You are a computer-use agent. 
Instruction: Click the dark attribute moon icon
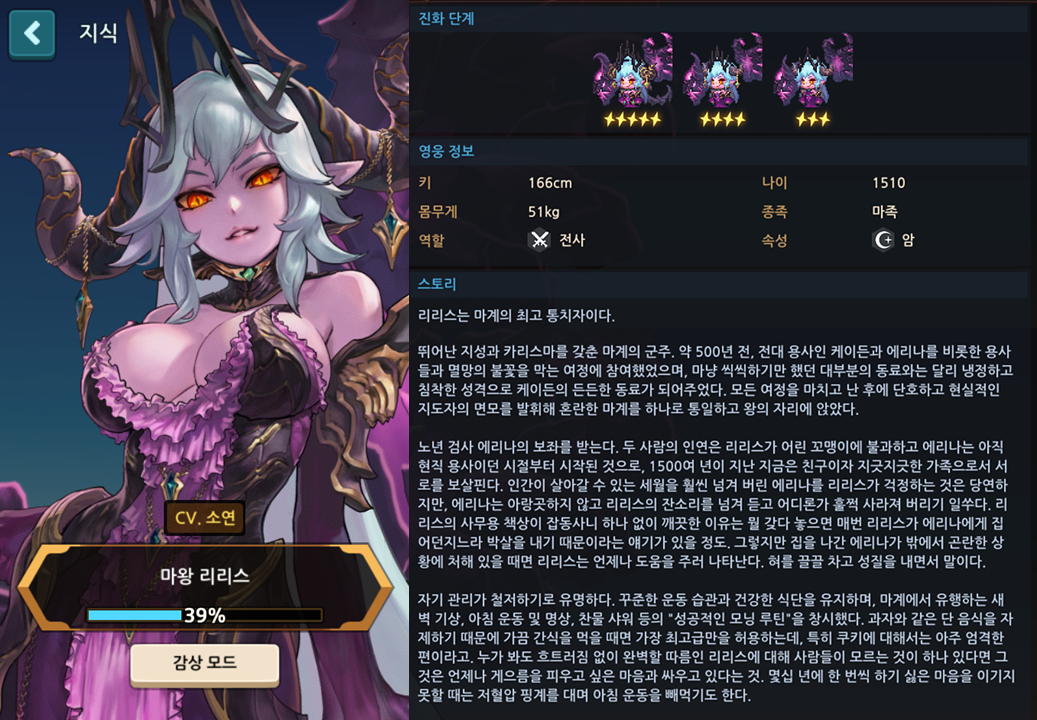click(884, 240)
